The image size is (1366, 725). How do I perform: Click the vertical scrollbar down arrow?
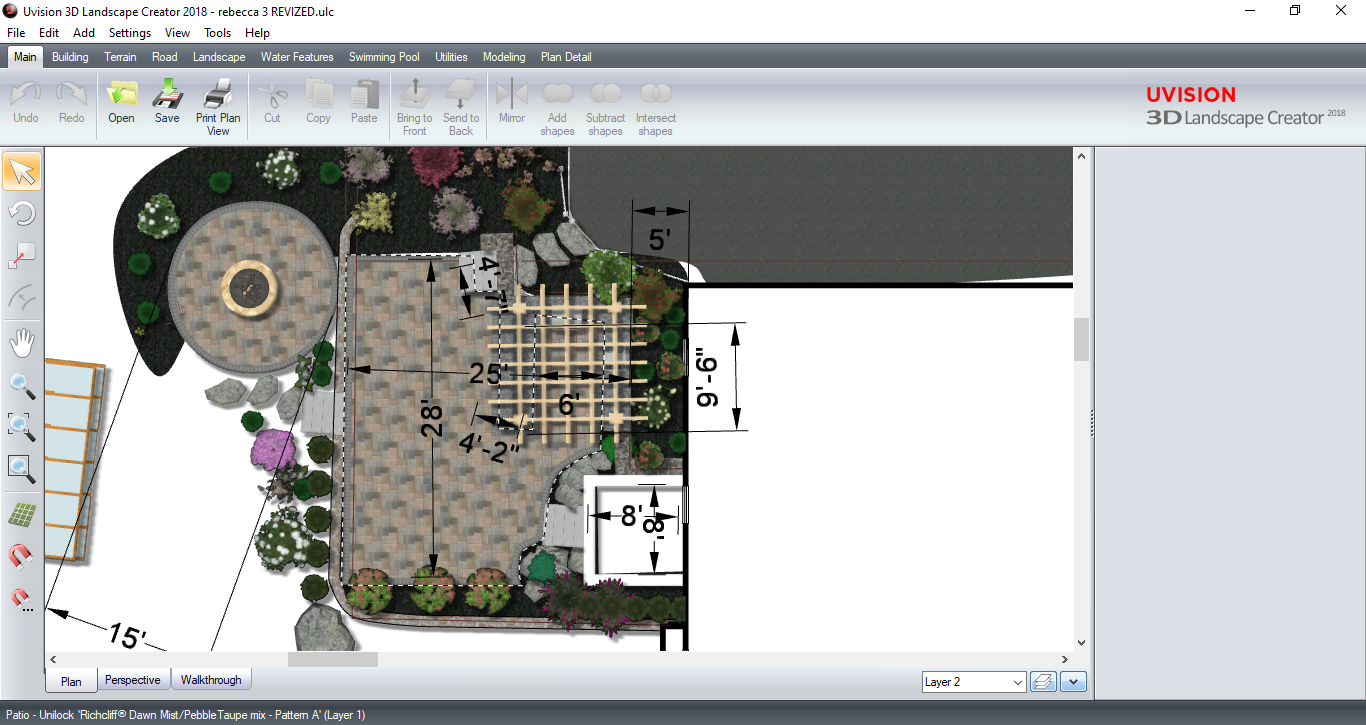click(x=1081, y=643)
